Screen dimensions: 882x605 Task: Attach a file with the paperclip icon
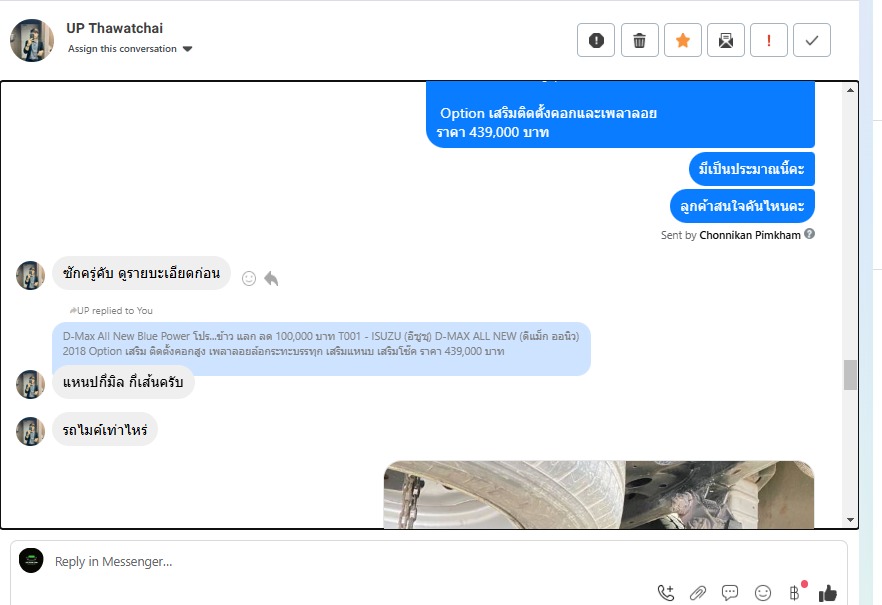[x=698, y=593]
